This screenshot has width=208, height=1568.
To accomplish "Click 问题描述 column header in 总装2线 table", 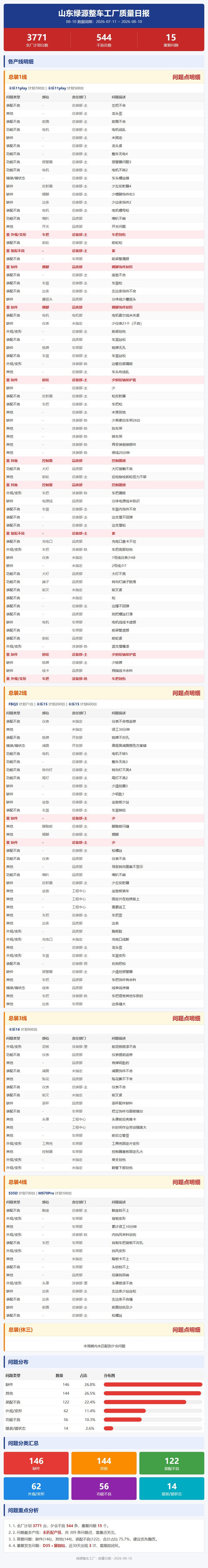I will point(119,713).
